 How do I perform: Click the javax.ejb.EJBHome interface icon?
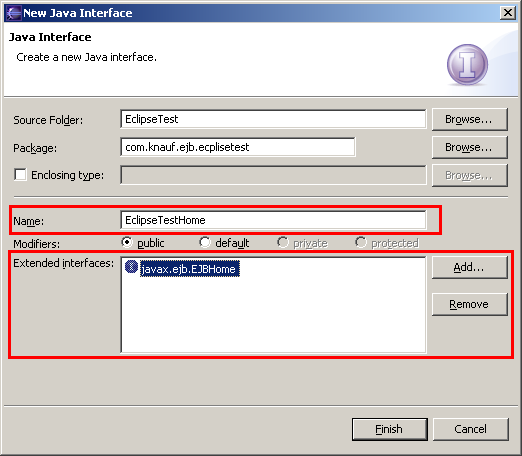131,267
